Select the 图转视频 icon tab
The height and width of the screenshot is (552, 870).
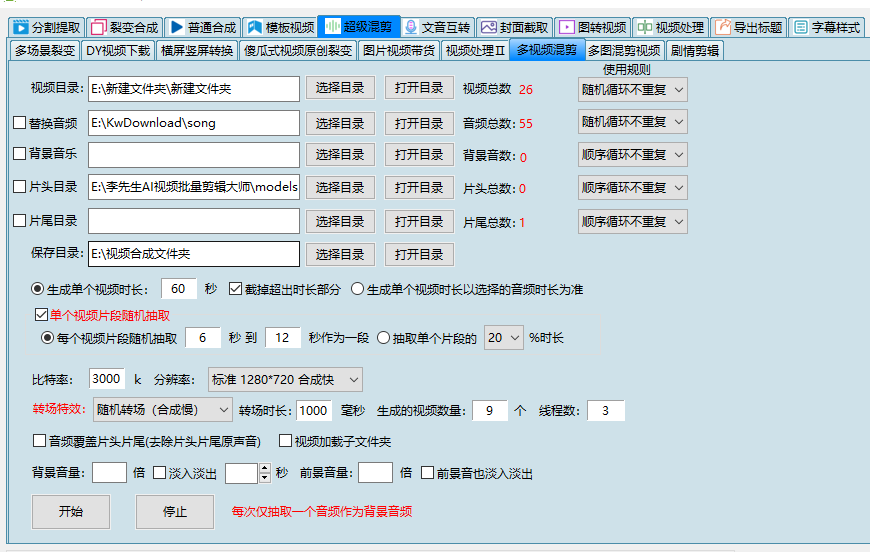567,27
